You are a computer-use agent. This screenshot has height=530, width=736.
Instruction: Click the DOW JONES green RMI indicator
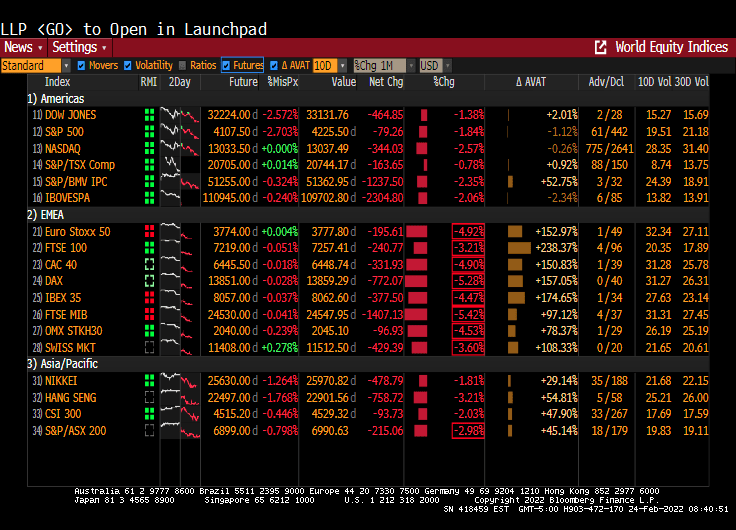click(149, 115)
